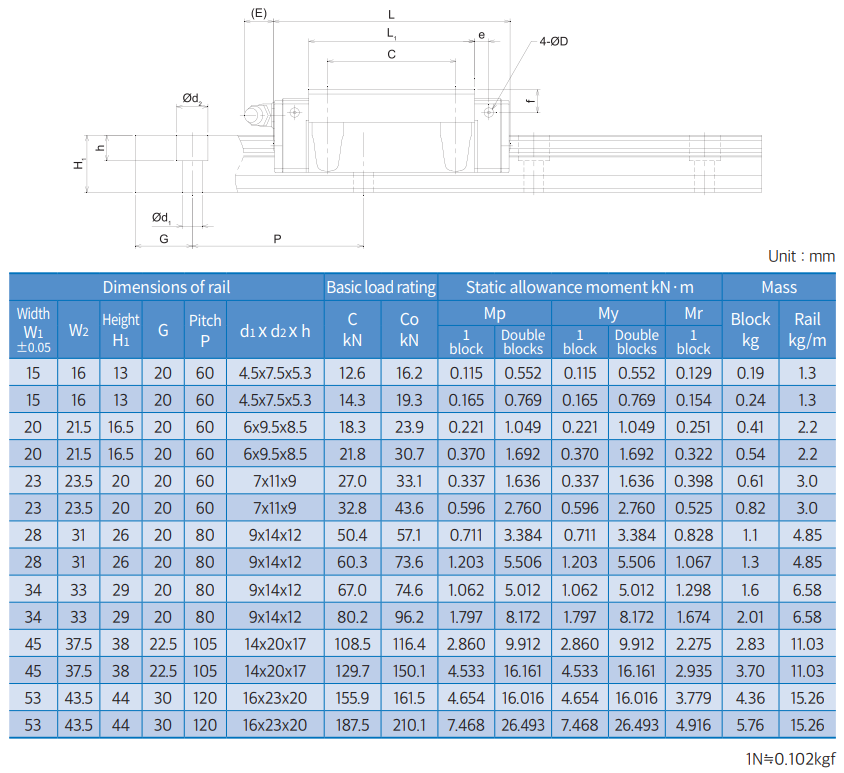Select the "(E)" dimension label in diagram
Screen dimensions: 844x773
click(259, 13)
